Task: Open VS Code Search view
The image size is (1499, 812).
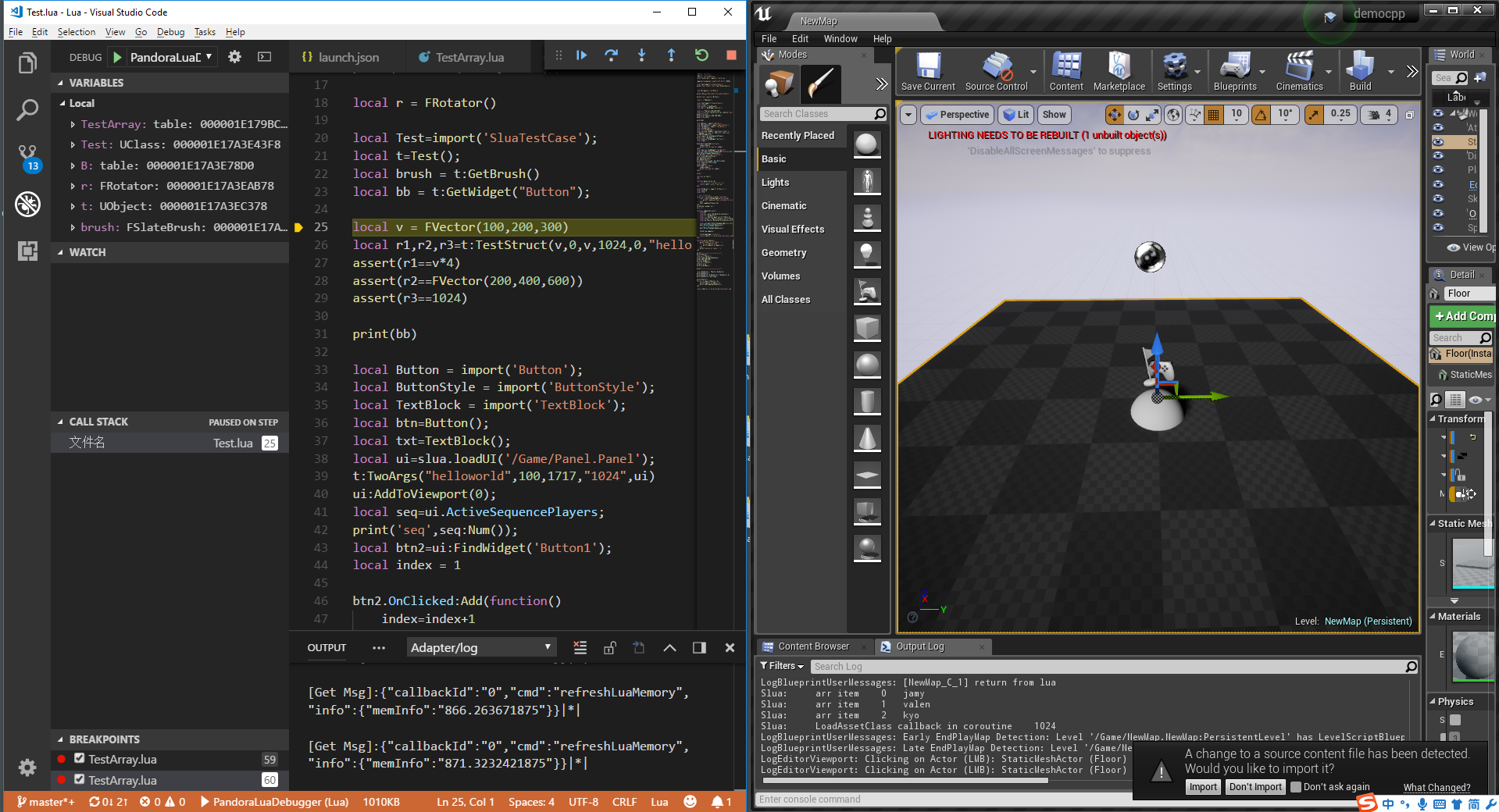Action: 27,110
